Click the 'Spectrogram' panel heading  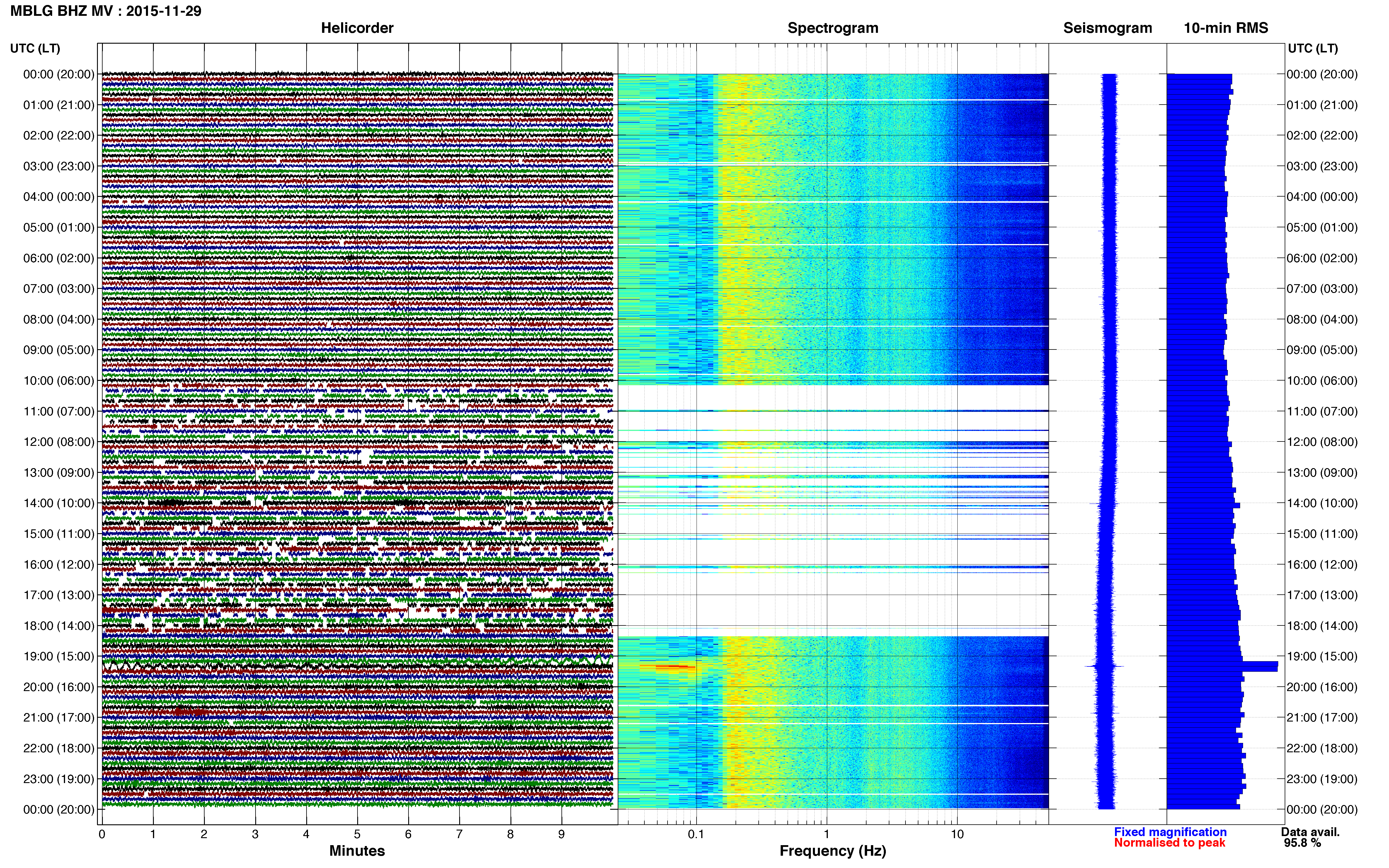(x=833, y=28)
